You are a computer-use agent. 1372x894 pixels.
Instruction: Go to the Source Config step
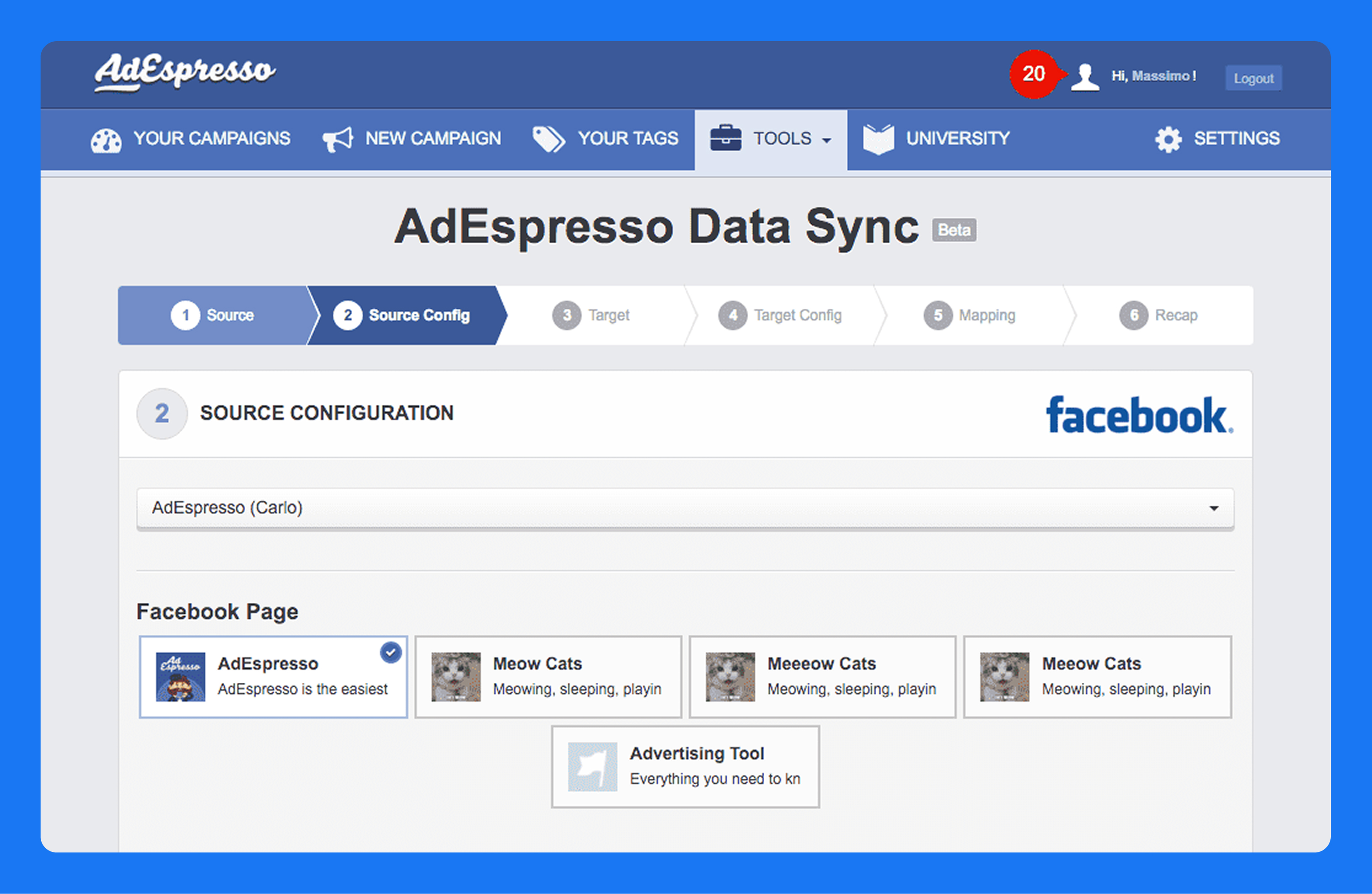pyautogui.click(x=407, y=315)
